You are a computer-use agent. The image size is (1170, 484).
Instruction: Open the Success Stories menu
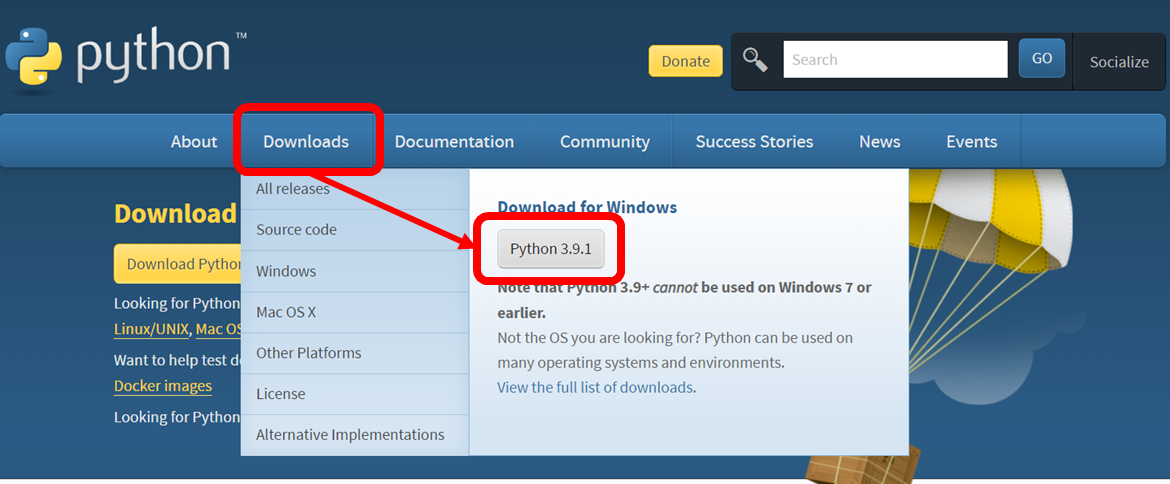(754, 142)
